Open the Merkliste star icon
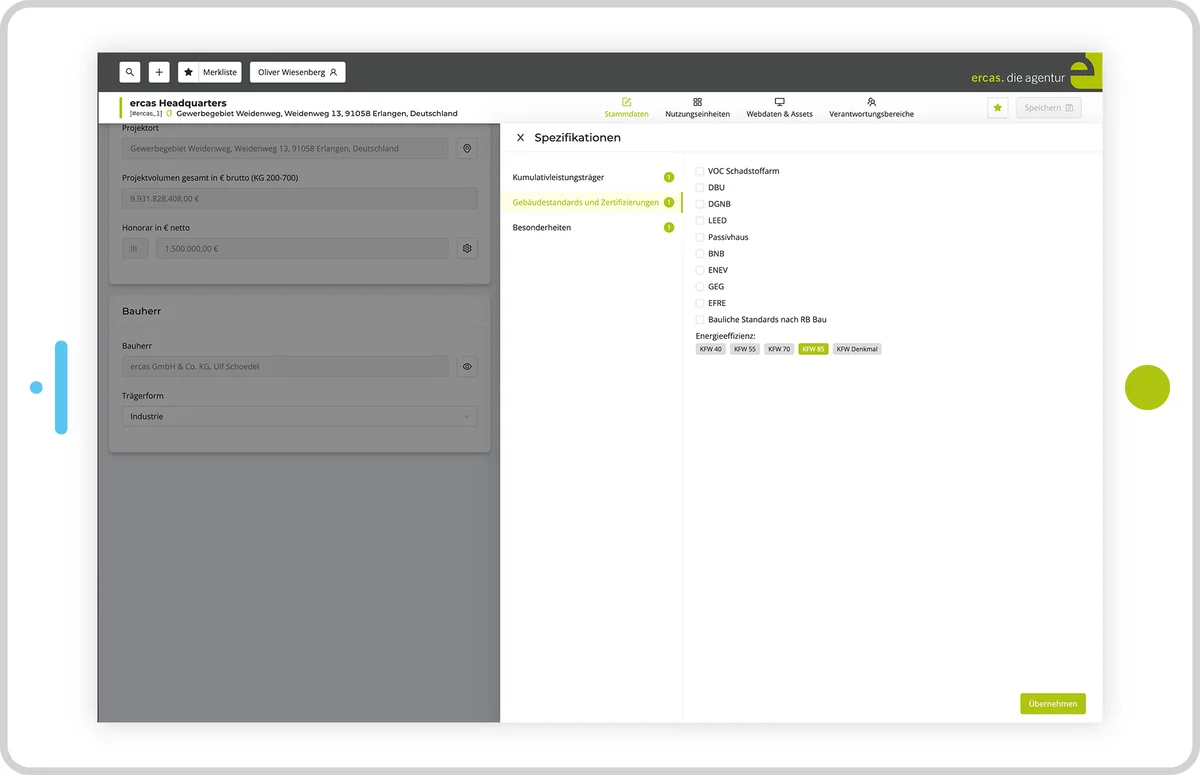The image size is (1200, 775). [188, 71]
